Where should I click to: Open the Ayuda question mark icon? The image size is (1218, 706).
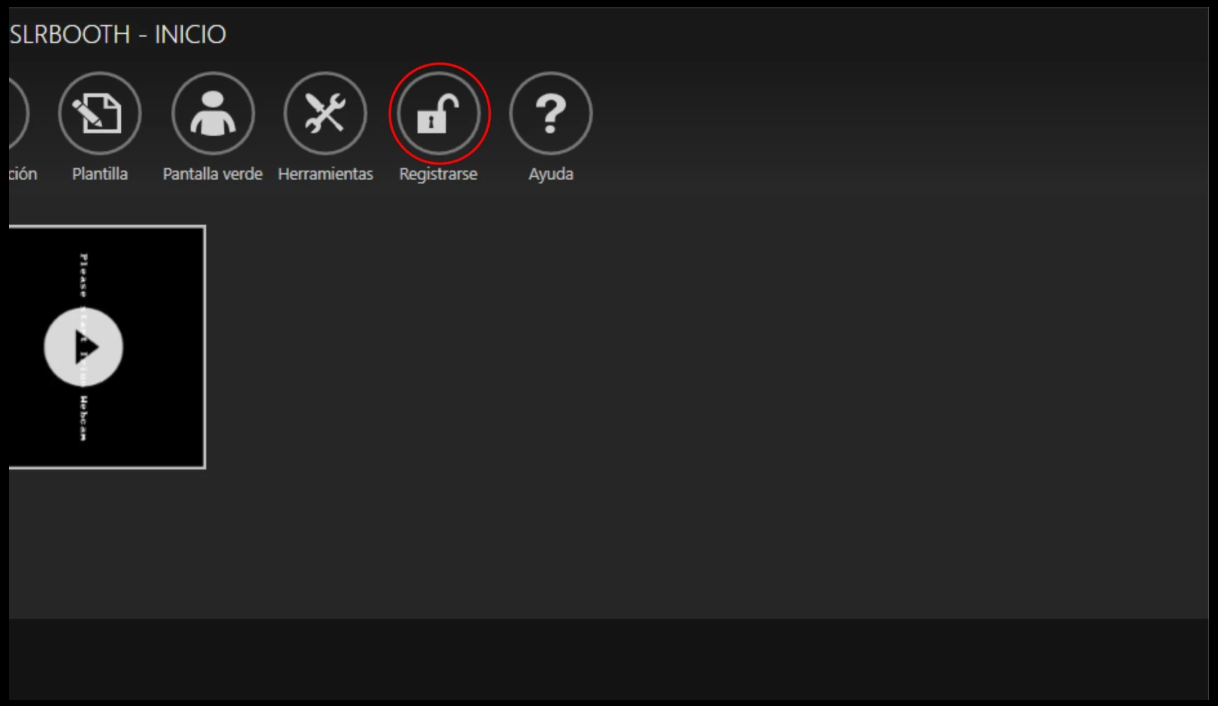tap(551, 114)
